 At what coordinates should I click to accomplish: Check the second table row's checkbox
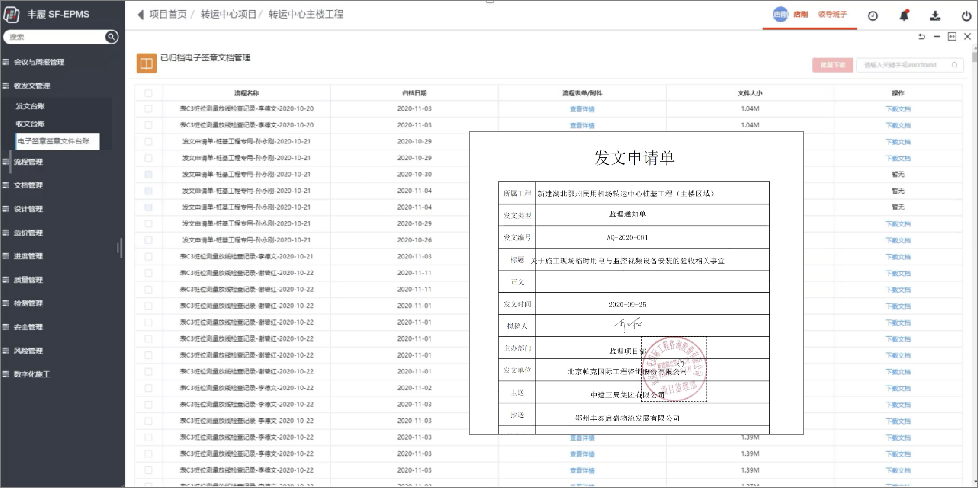tap(148, 125)
